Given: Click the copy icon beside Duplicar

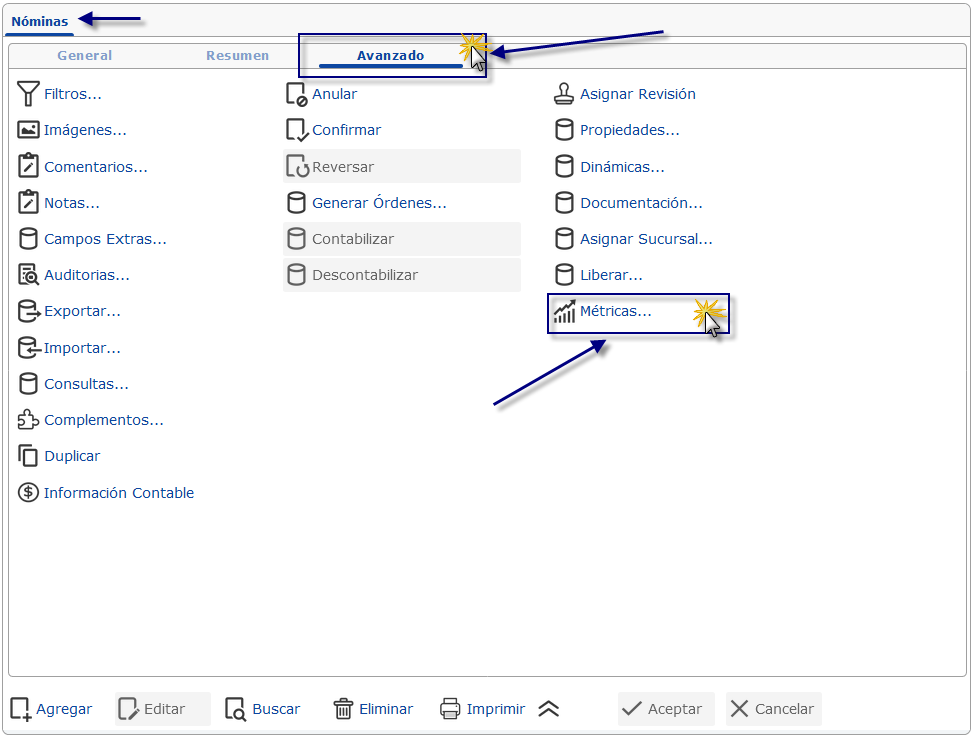Looking at the screenshot, I should 28,456.
